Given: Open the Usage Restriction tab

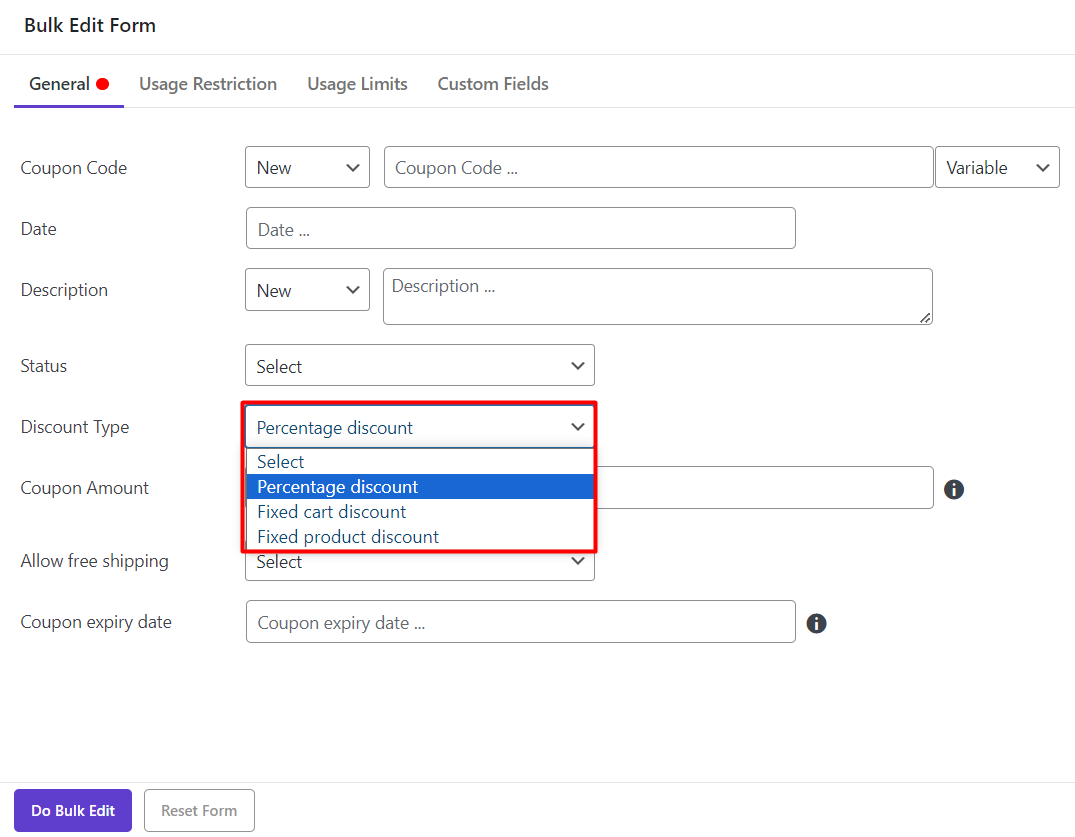Looking at the screenshot, I should 208,84.
